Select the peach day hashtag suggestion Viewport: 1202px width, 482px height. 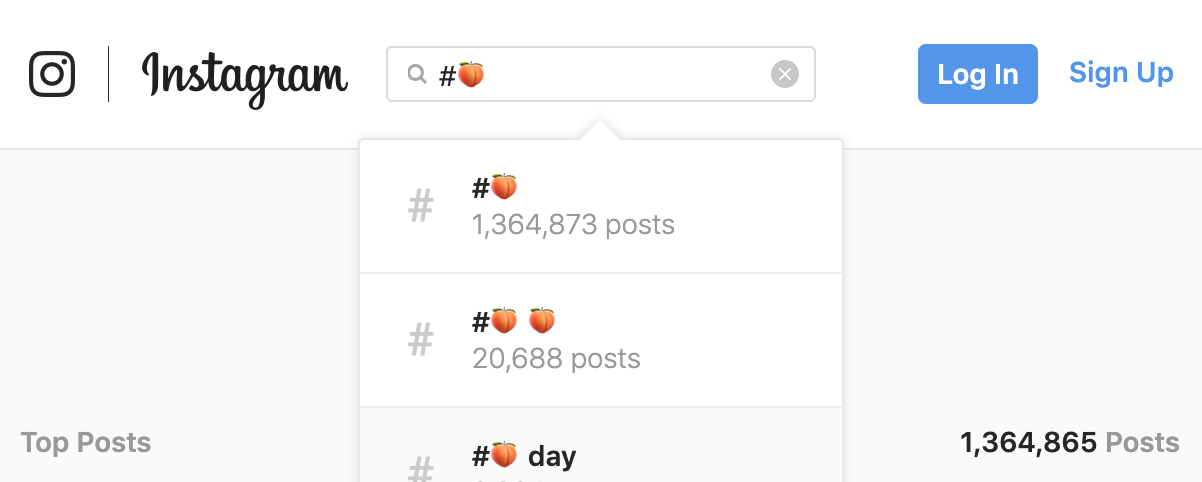[x=601, y=445]
